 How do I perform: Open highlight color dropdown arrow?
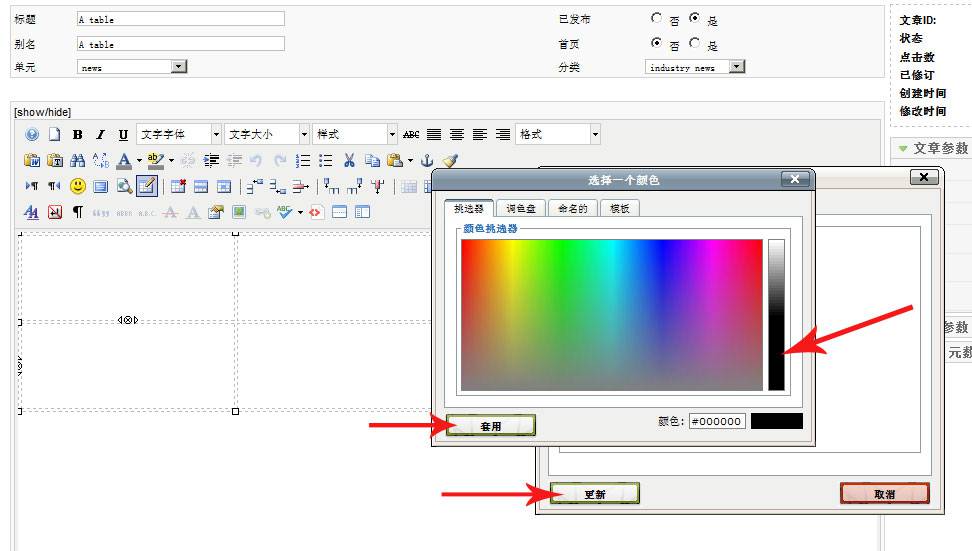click(171, 161)
